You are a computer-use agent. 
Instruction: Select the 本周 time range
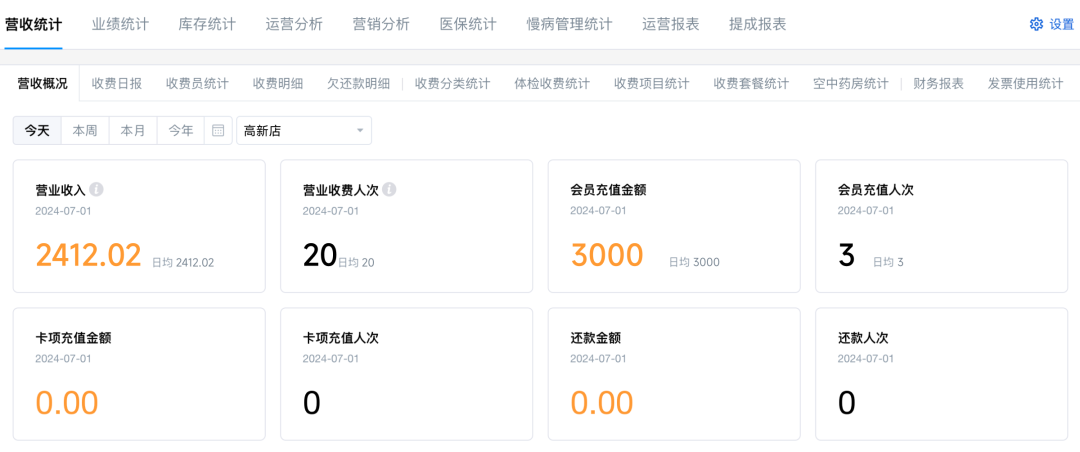[x=85, y=130]
